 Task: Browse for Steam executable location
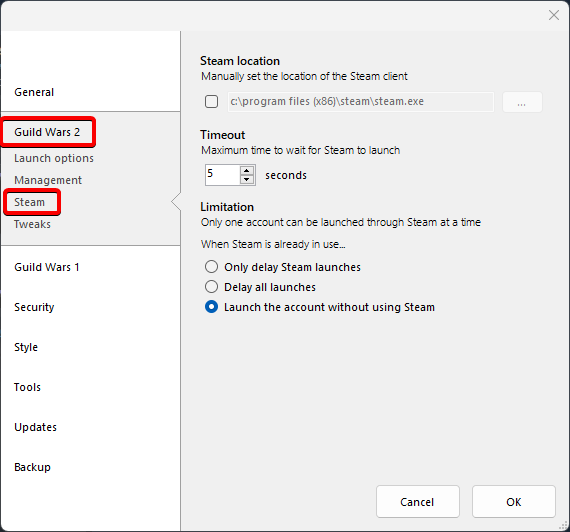[x=522, y=102]
